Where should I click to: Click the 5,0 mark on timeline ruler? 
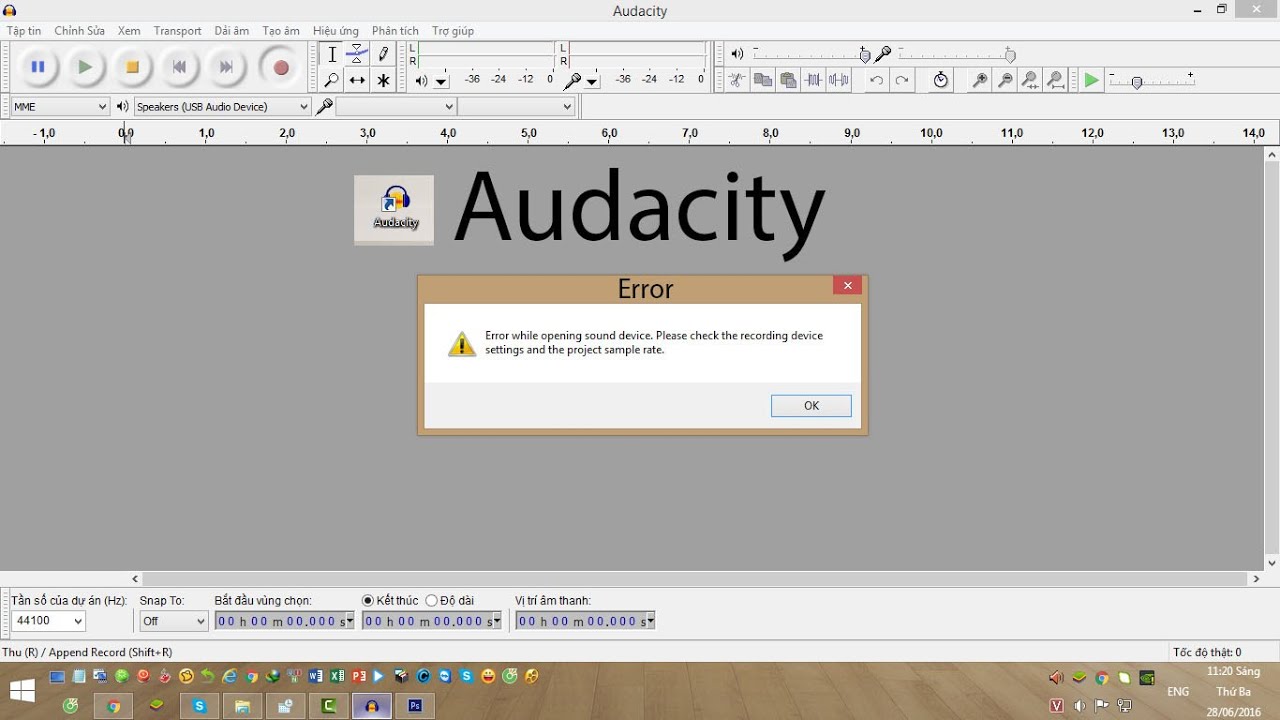[529, 133]
